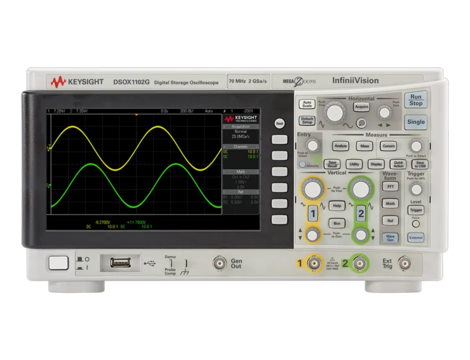
Task: Click the Entry knob
Action: 312,146
